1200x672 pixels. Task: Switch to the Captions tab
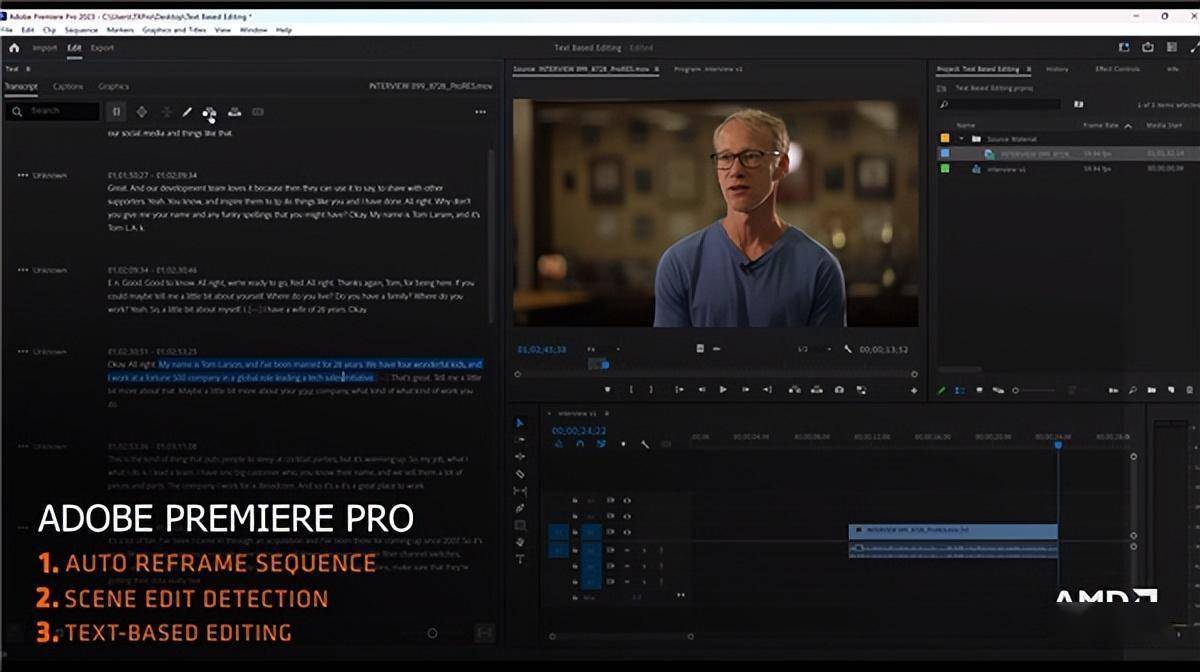(x=68, y=87)
